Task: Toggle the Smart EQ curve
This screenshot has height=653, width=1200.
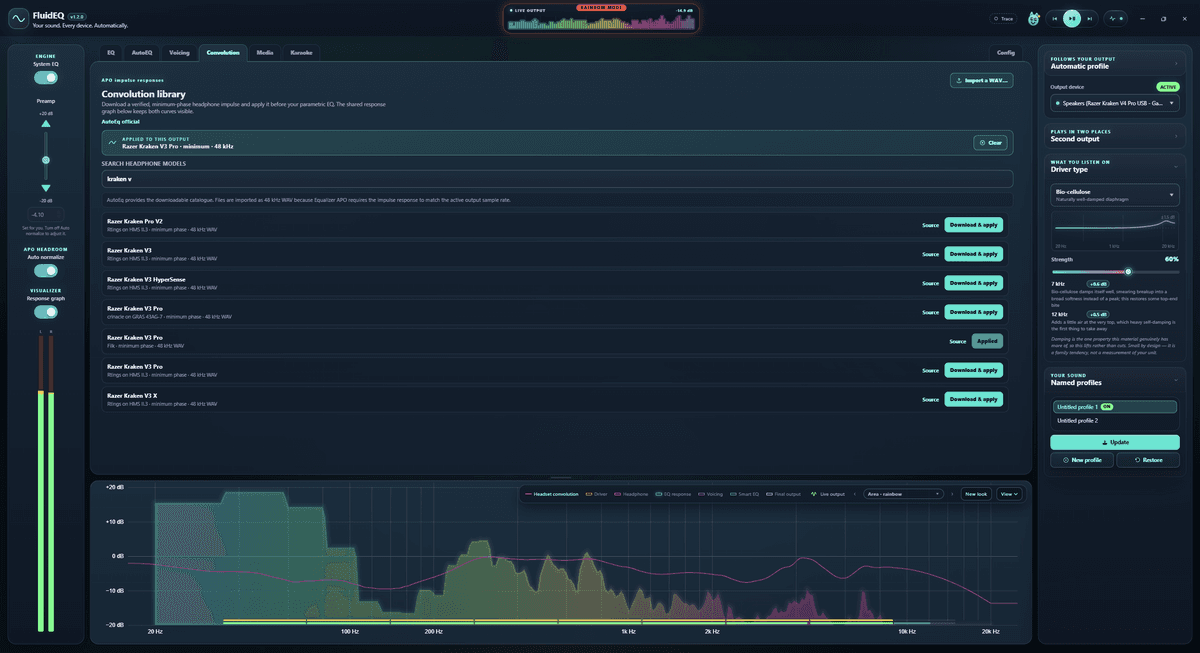Action: pos(745,494)
